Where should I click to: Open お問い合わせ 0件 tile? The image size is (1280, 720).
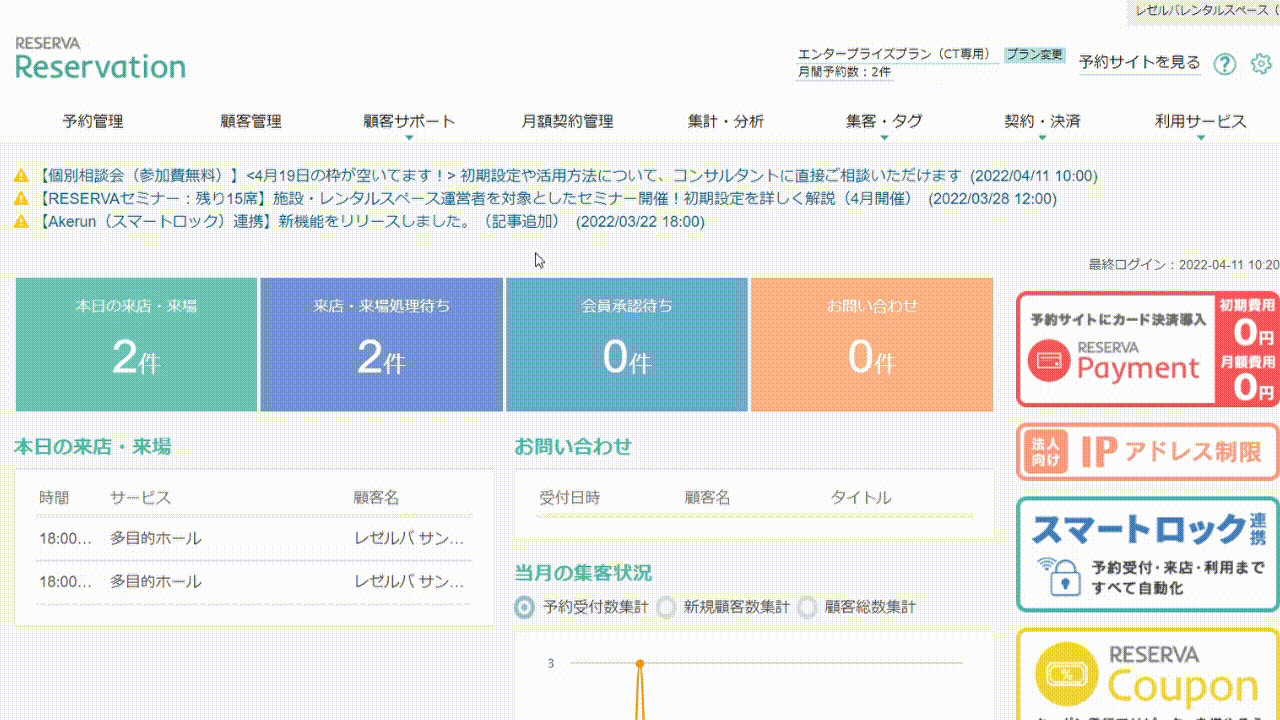(872, 344)
